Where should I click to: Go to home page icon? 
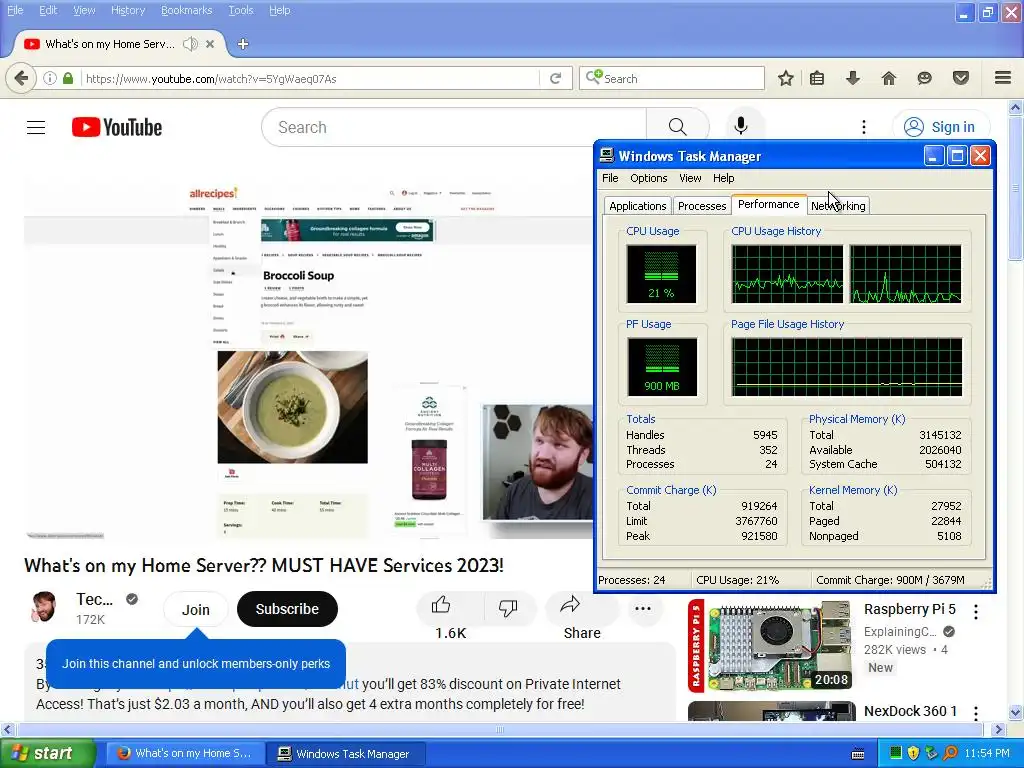888,78
